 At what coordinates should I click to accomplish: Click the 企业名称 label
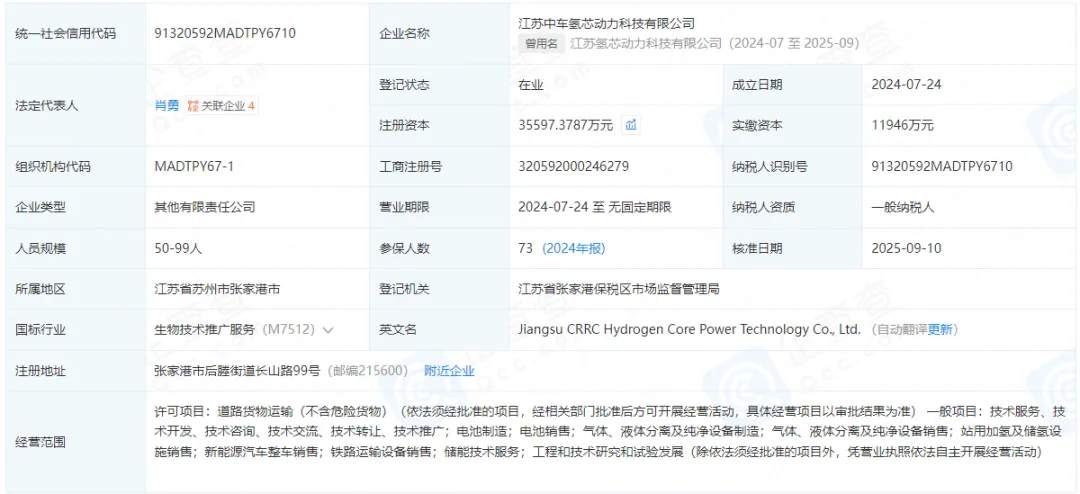[404, 33]
